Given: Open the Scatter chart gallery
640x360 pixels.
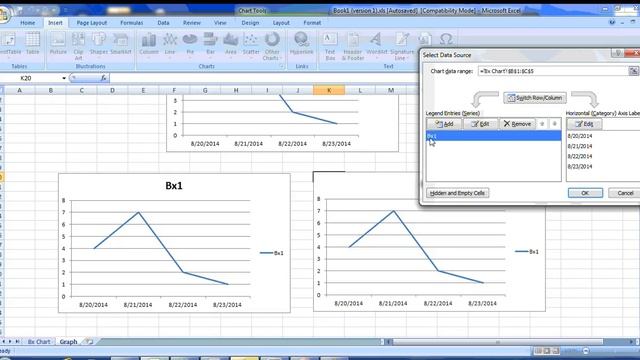Looking at the screenshot, I should point(251,46).
